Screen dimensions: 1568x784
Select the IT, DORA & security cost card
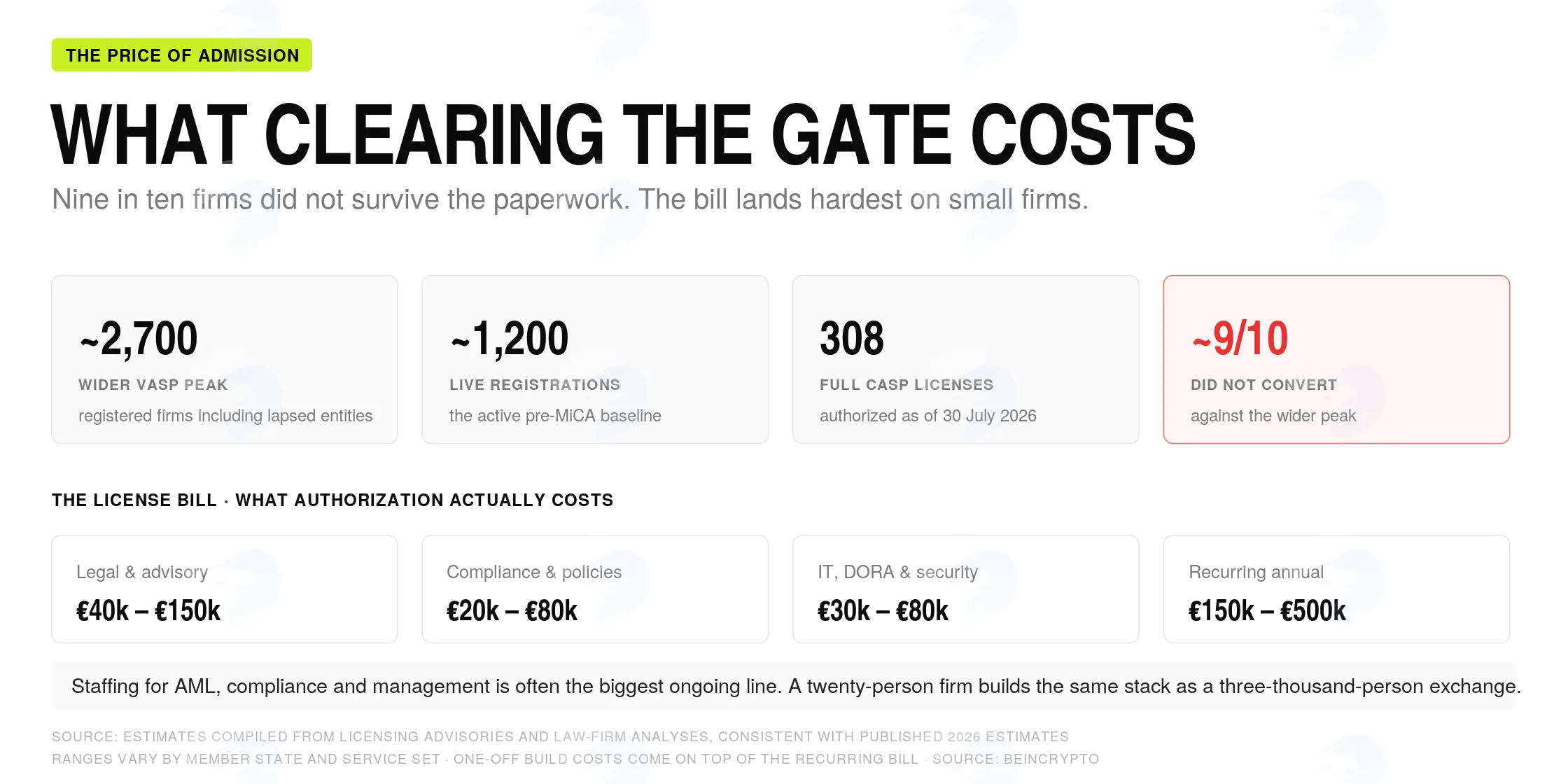[x=966, y=589]
